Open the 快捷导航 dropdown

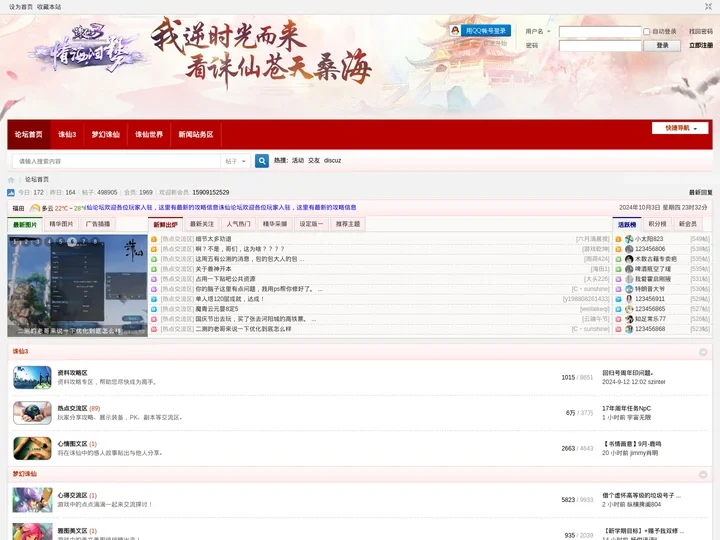pos(680,128)
